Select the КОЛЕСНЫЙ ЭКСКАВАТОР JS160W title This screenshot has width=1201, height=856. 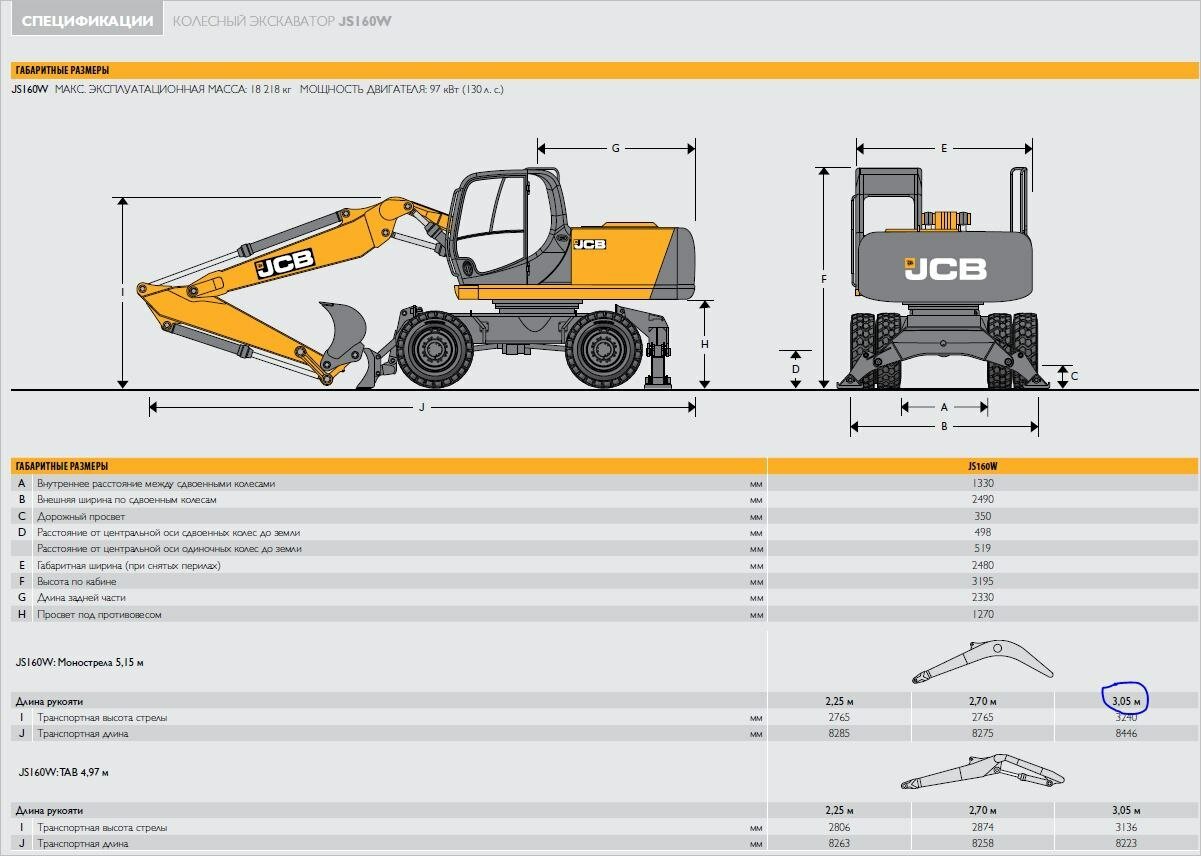point(281,21)
